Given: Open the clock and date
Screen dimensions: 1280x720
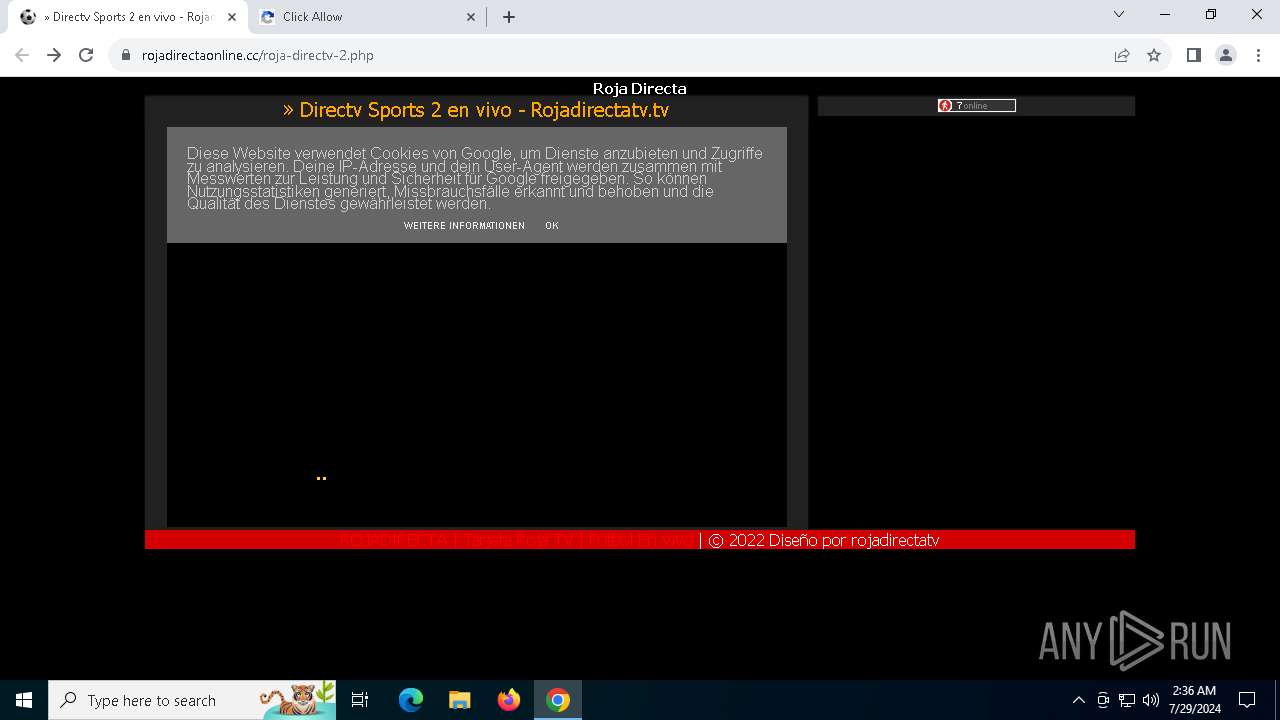Looking at the screenshot, I should click(x=1195, y=700).
